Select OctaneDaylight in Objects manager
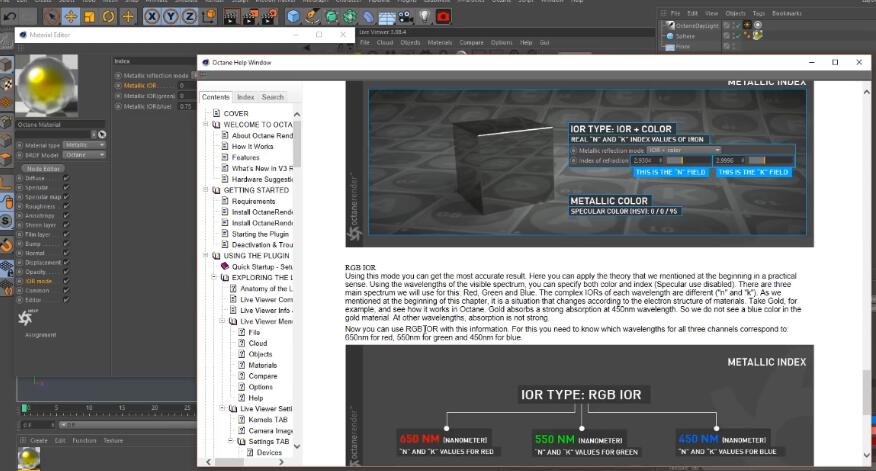The height and width of the screenshot is (471, 876). click(x=696, y=25)
